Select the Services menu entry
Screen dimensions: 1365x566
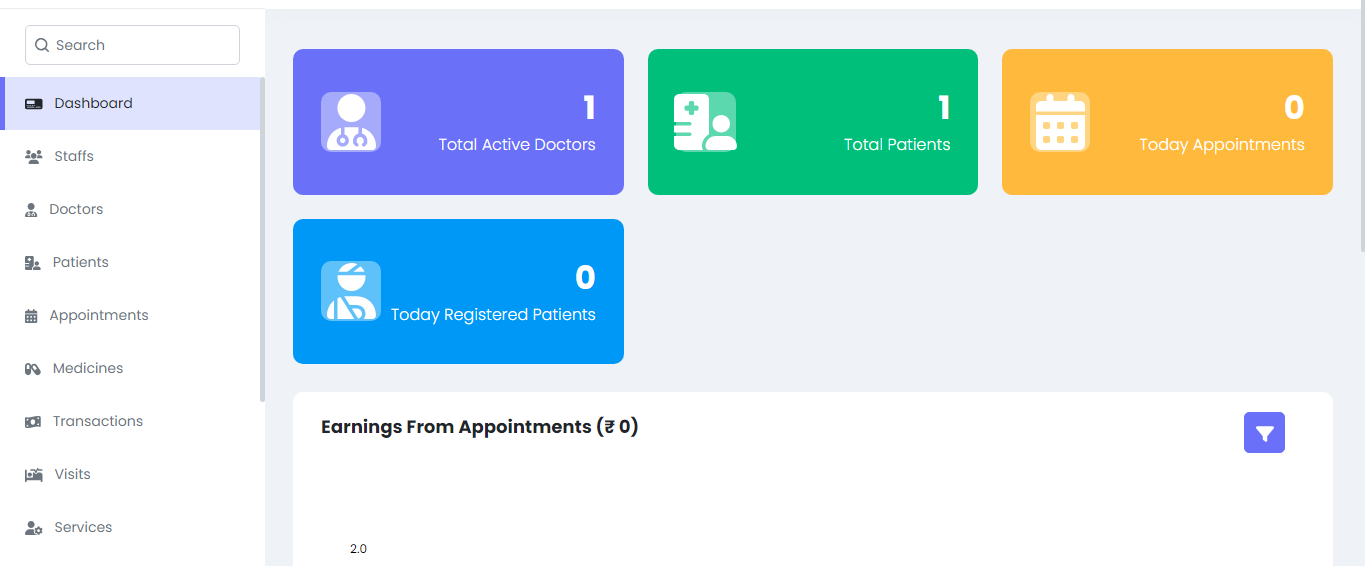click(83, 527)
